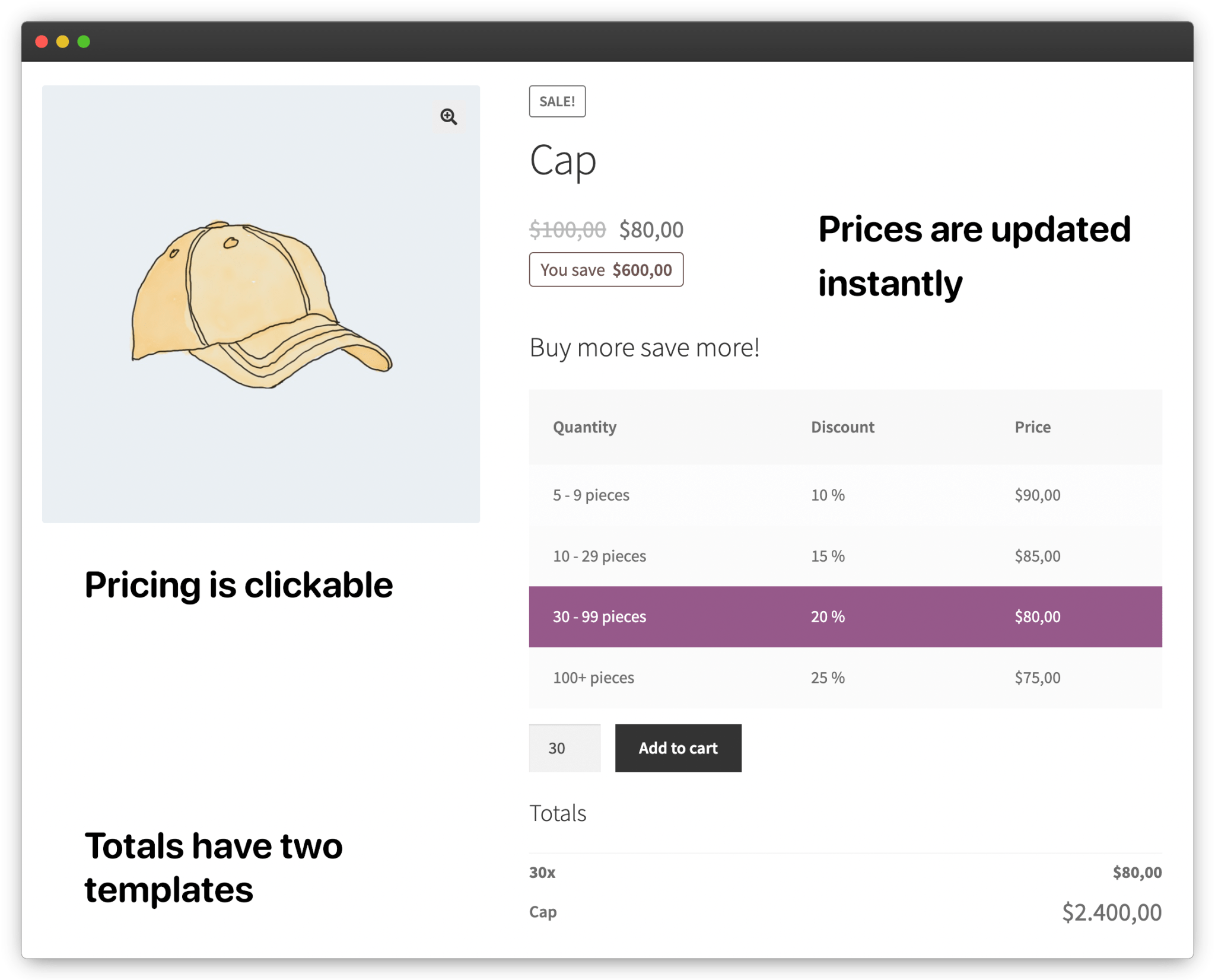Click the Totals heading
This screenshot has height=980, width=1215.
point(557,813)
